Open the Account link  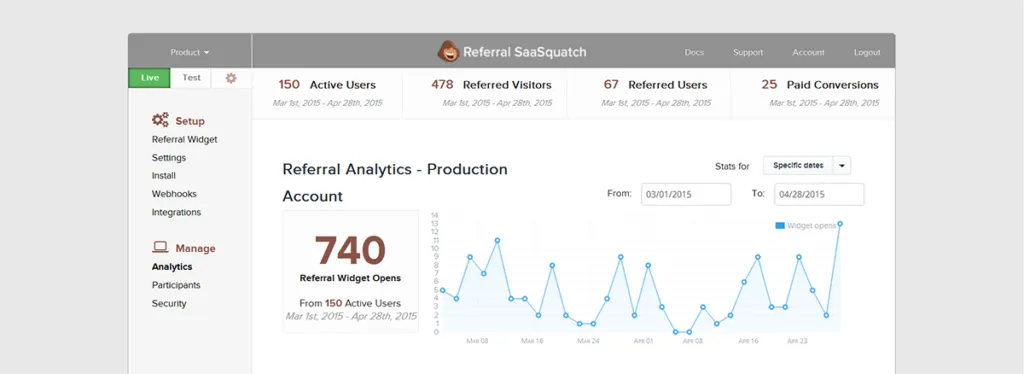[808, 52]
